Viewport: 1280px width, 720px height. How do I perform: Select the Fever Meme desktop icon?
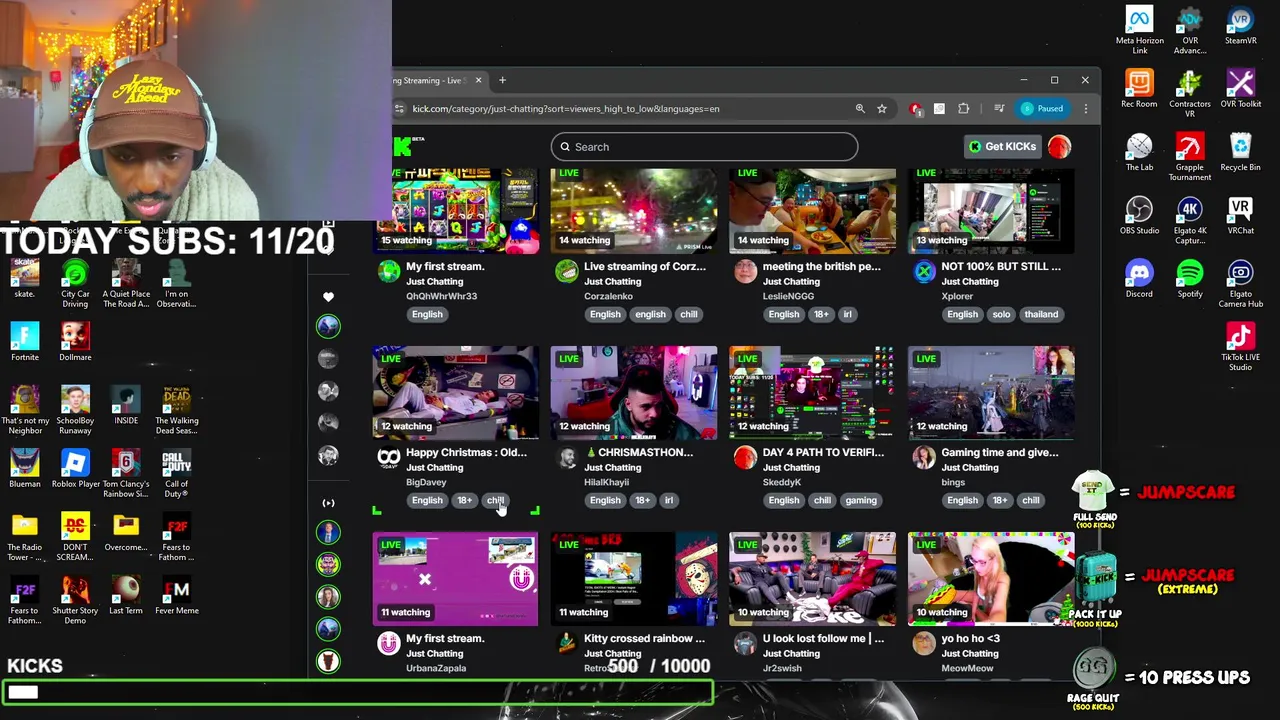(176, 596)
